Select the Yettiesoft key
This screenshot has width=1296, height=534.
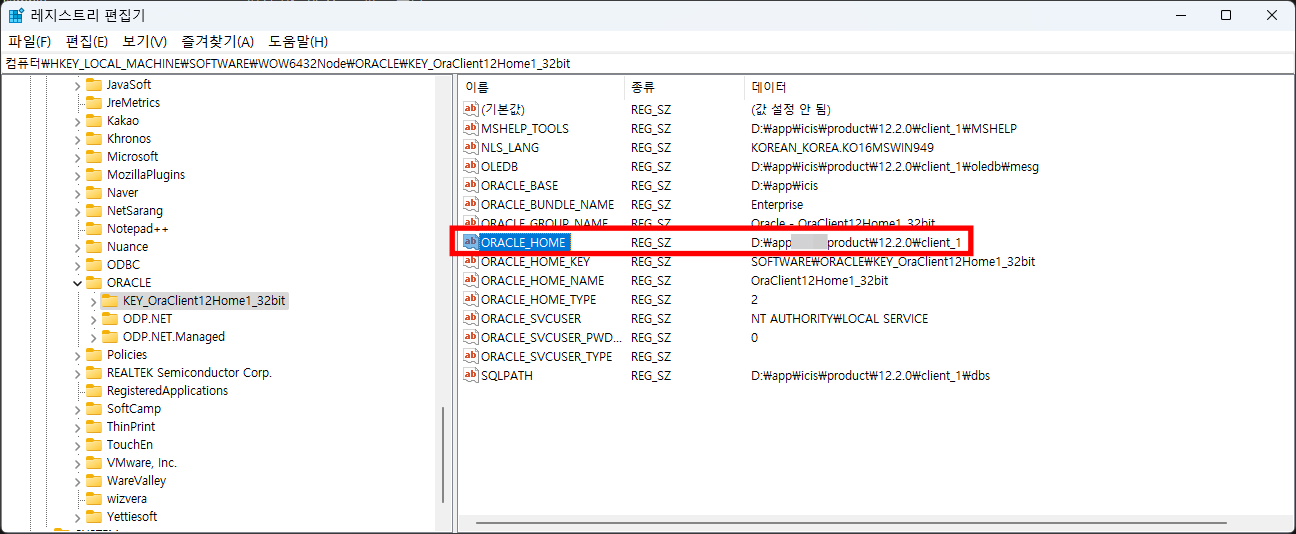coord(132,517)
